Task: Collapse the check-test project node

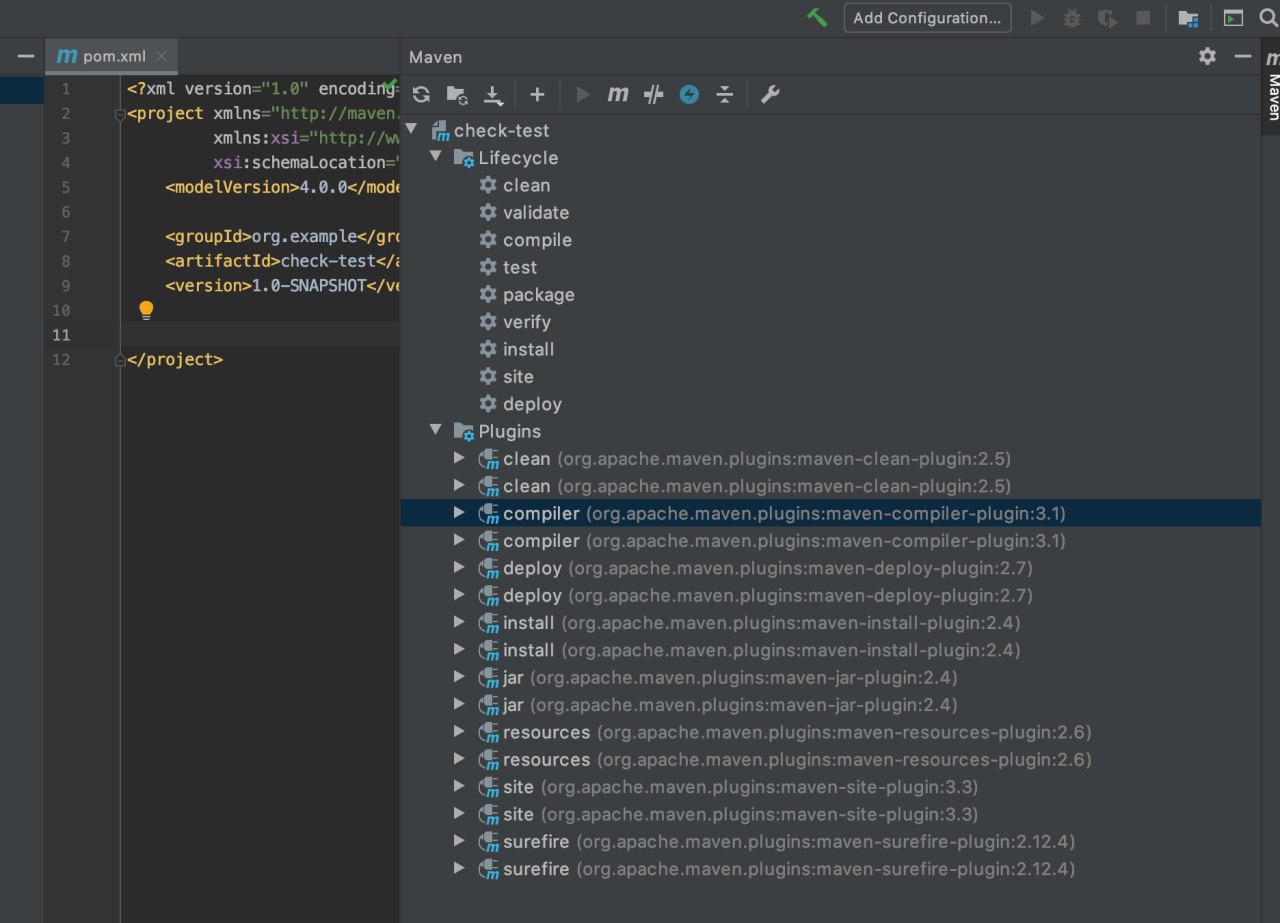Action: click(x=411, y=130)
